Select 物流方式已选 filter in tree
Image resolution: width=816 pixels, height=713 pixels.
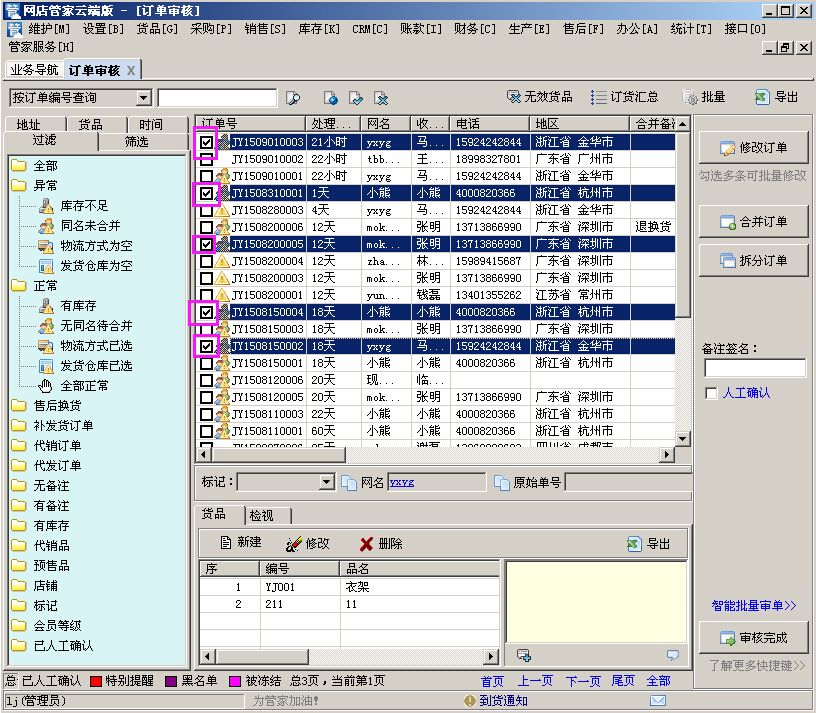[96, 346]
